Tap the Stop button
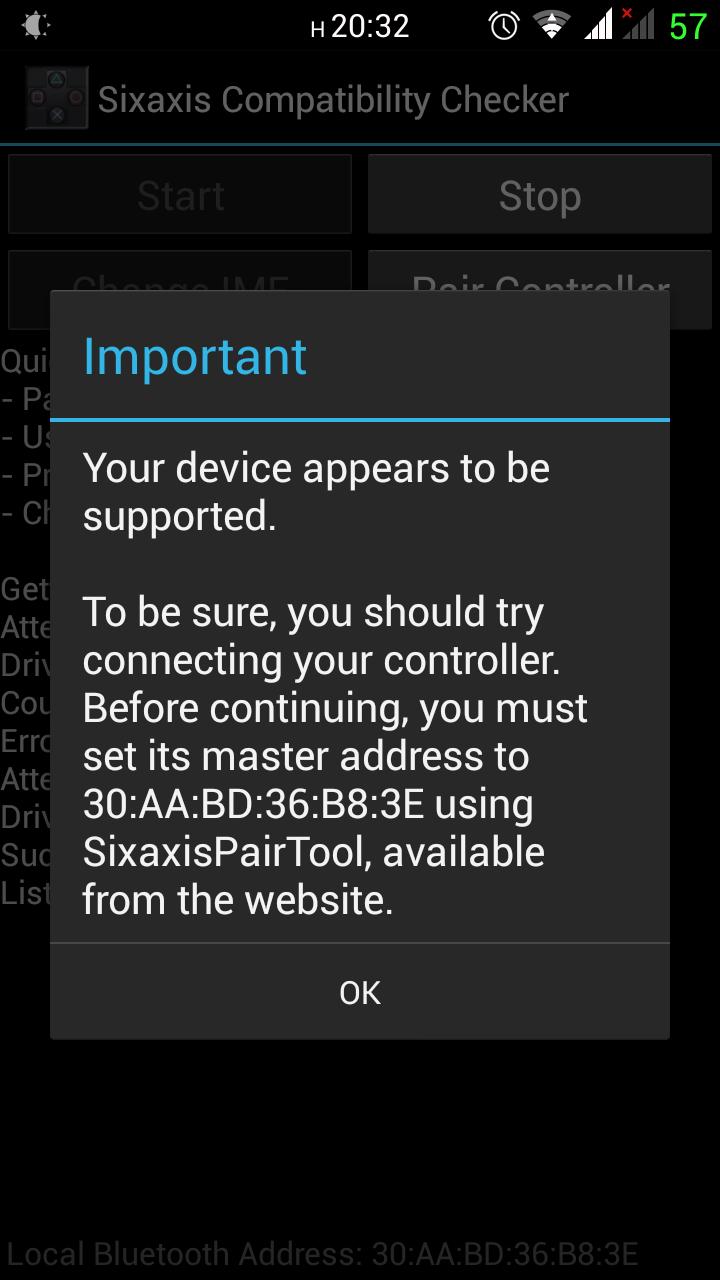Image resolution: width=720 pixels, height=1280 pixels. (x=540, y=195)
